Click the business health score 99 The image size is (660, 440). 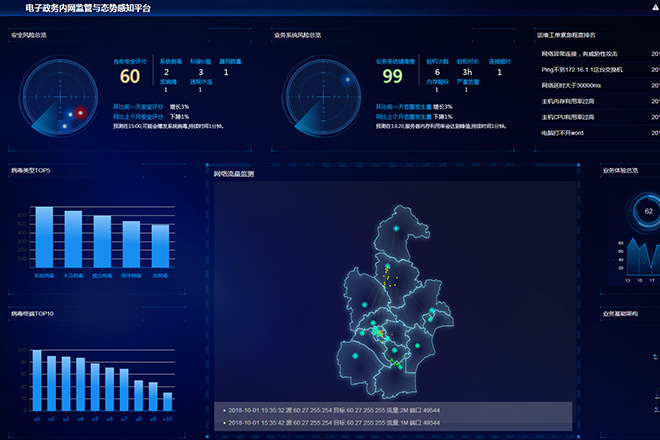(392, 77)
